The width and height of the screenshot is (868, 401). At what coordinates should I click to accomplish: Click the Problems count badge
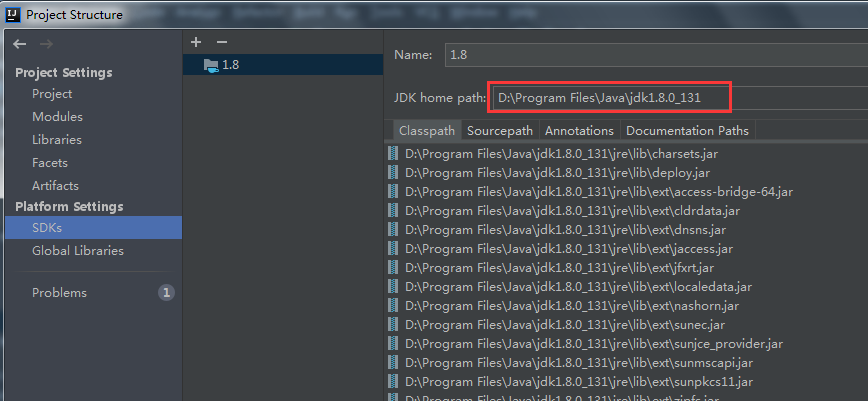(x=166, y=292)
